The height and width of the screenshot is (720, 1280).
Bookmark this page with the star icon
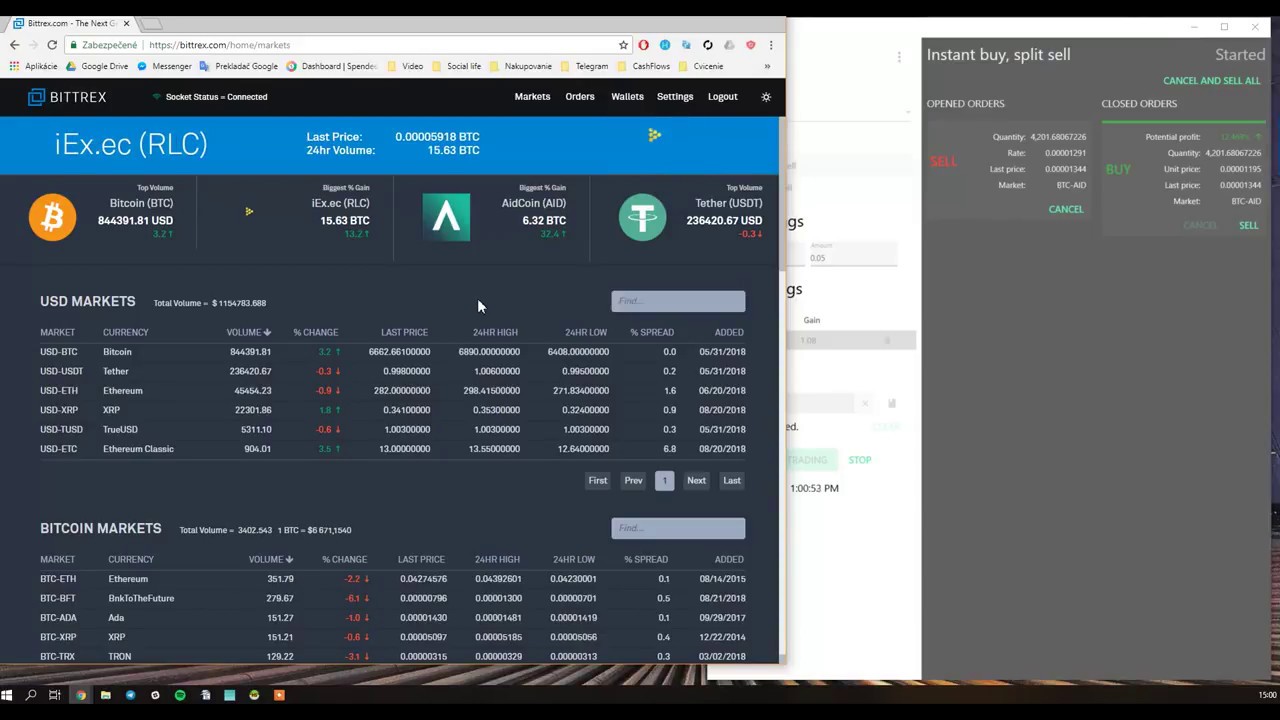pyautogui.click(x=623, y=45)
